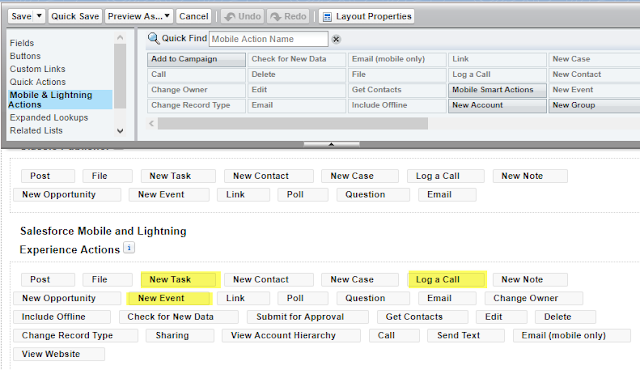Click the Quick Find magnifier icon
This screenshot has width=640, height=370.
pos(153,39)
